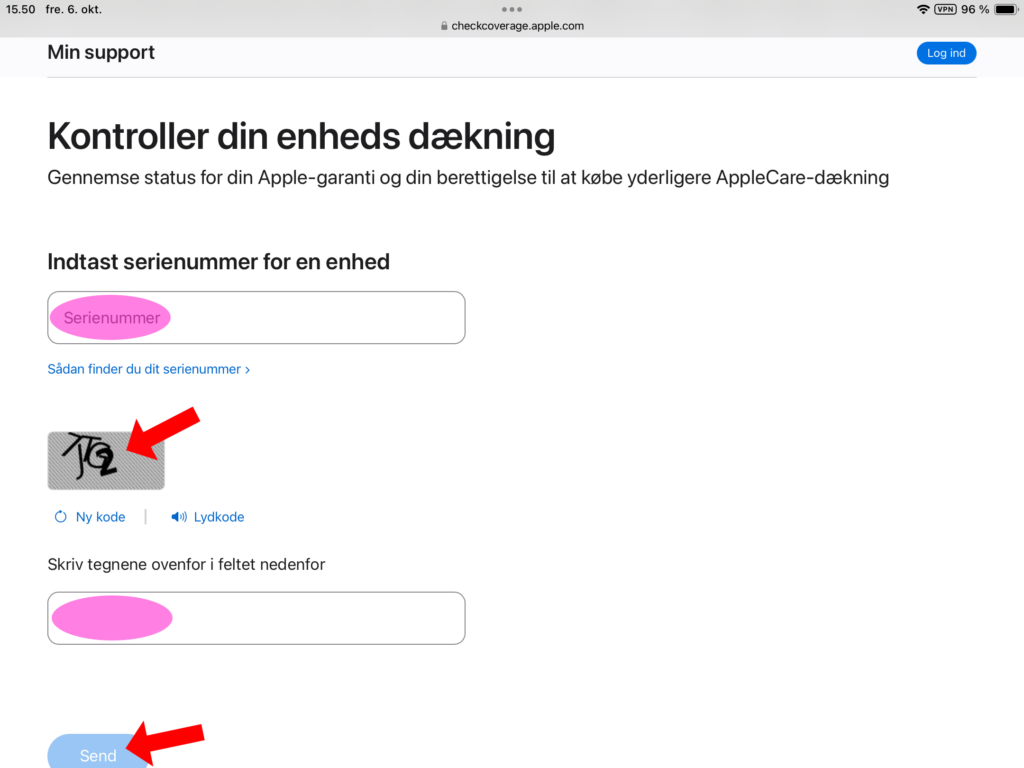The width and height of the screenshot is (1024, 768).
Task: Click the Log ind button
Action: pos(946,53)
